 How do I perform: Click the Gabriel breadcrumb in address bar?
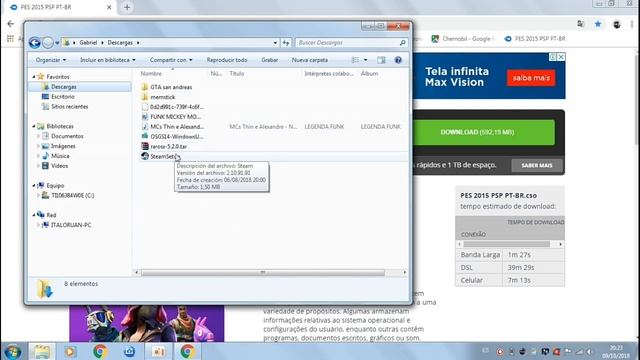[x=88, y=42]
